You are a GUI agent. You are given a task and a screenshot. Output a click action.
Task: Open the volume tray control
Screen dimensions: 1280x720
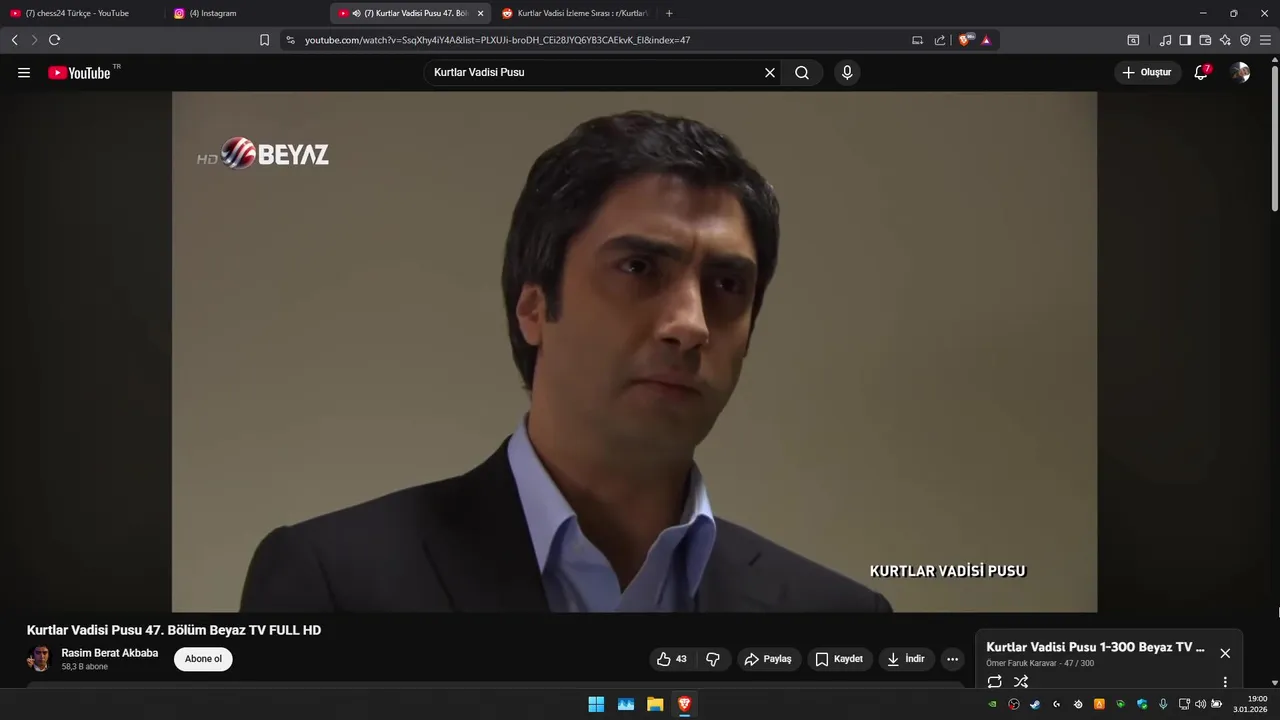point(1200,704)
